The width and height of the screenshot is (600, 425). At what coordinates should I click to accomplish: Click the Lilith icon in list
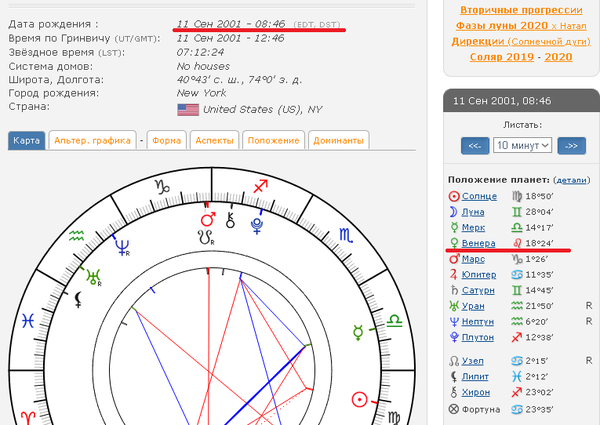454,377
